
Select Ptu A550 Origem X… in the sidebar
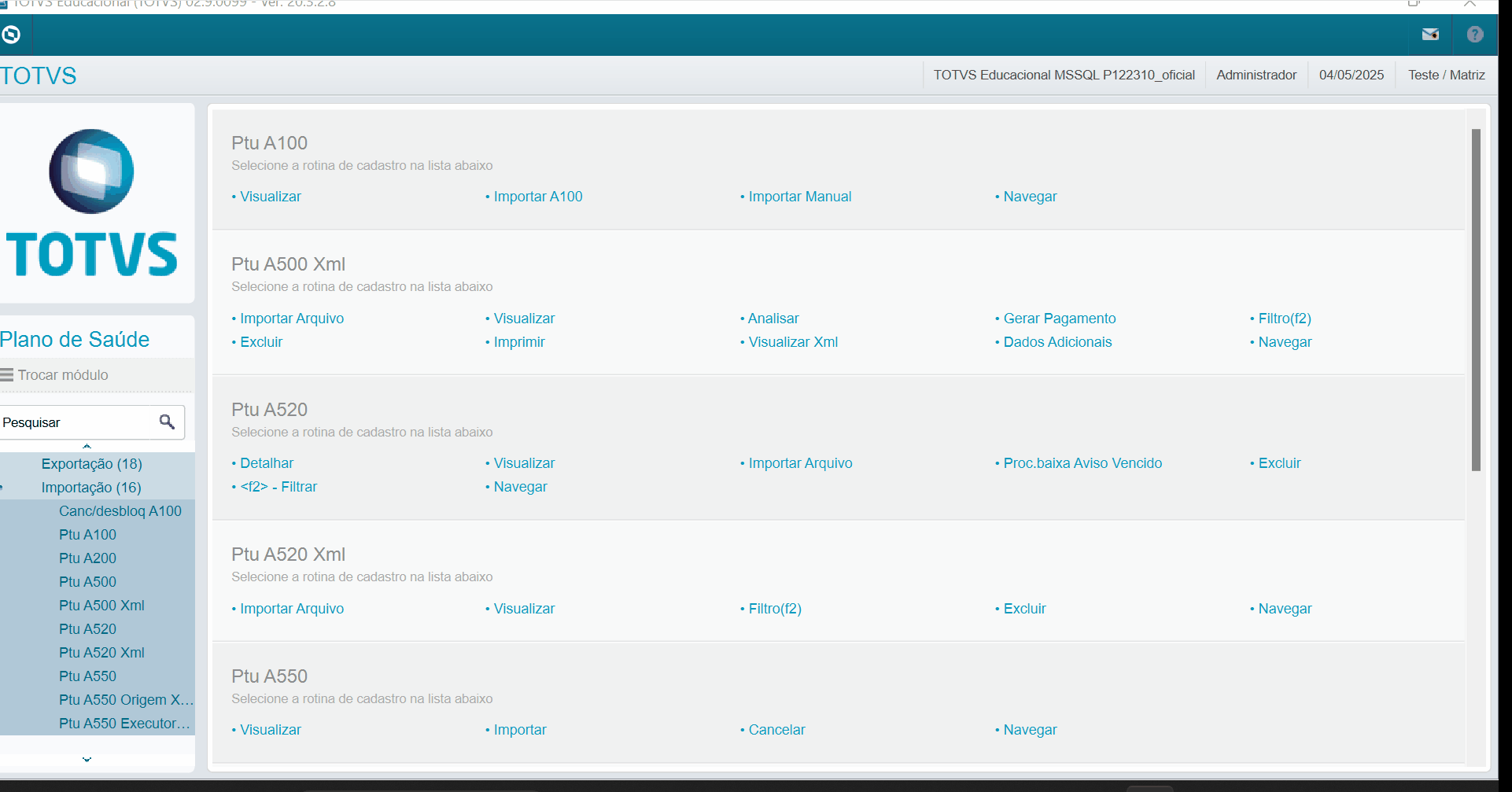tap(126, 700)
